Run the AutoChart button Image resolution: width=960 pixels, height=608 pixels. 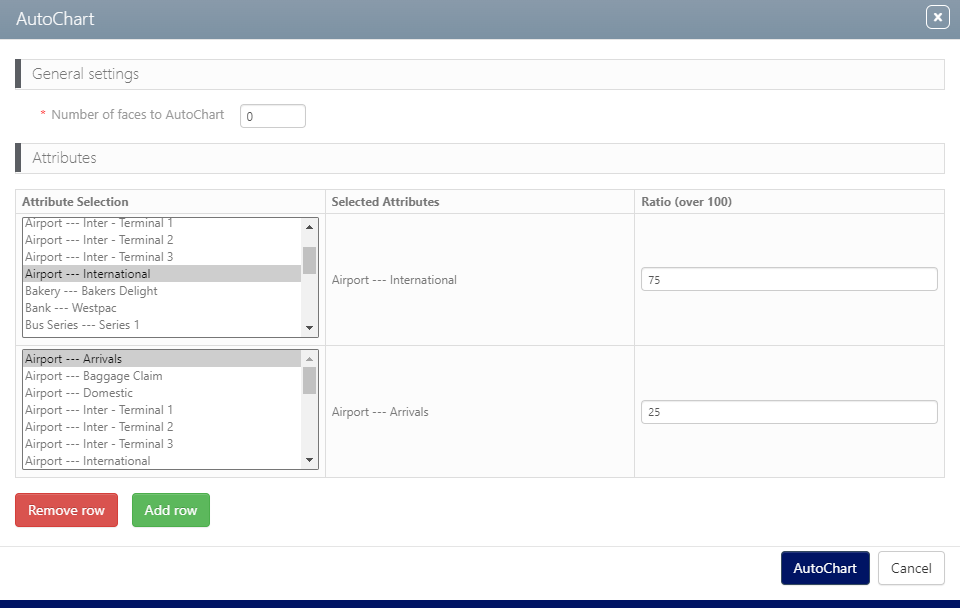824,568
